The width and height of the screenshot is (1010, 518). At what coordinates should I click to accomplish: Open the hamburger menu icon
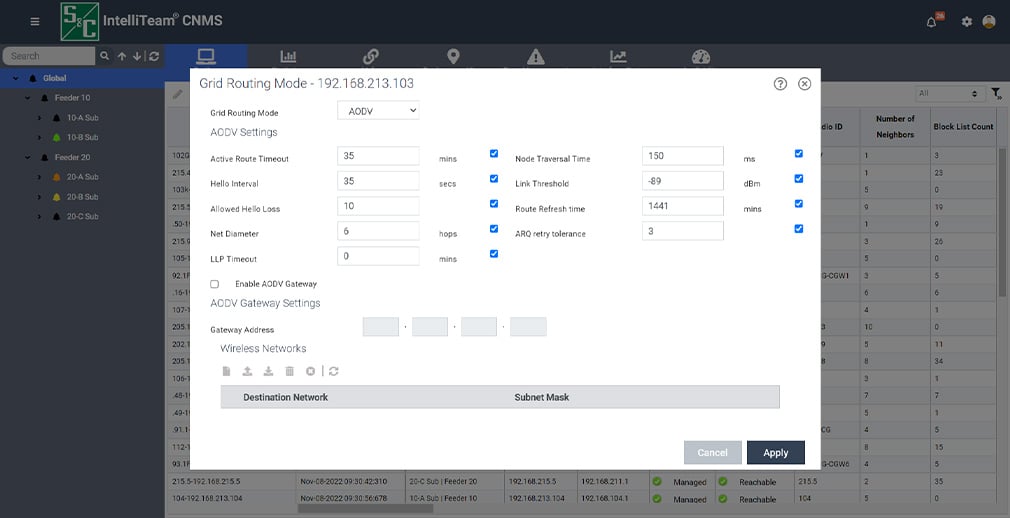35,21
